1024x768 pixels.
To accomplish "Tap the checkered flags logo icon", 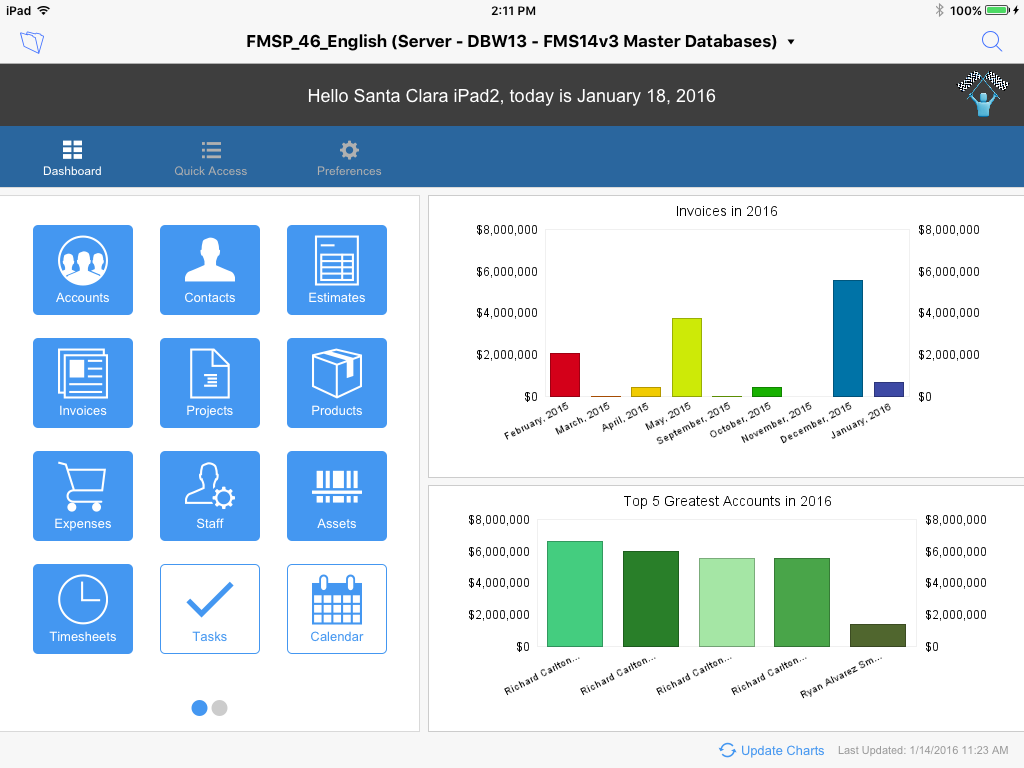I will 983,93.
